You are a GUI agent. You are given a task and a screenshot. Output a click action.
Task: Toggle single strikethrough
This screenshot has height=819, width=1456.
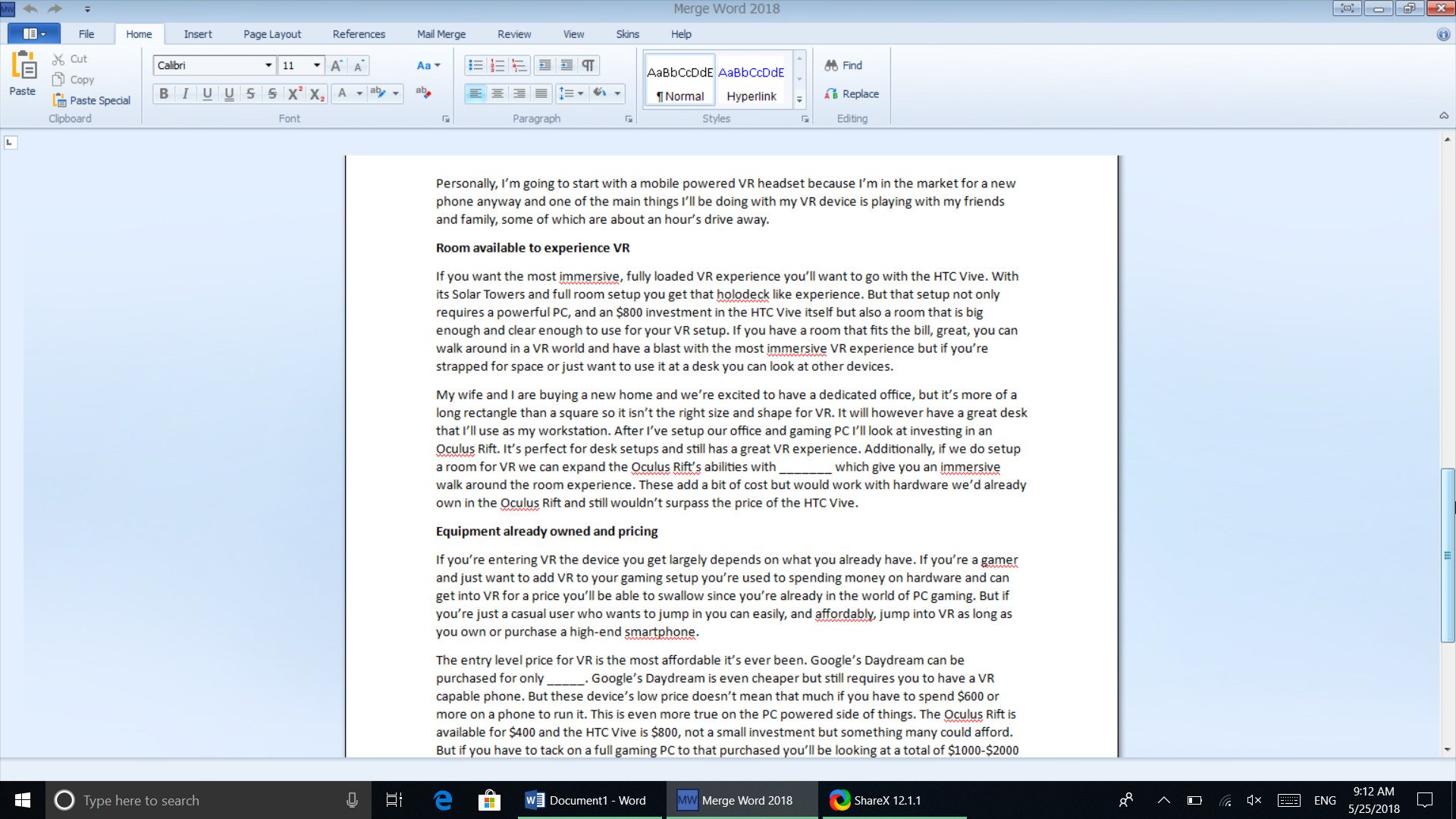pyautogui.click(x=250, y=93)
